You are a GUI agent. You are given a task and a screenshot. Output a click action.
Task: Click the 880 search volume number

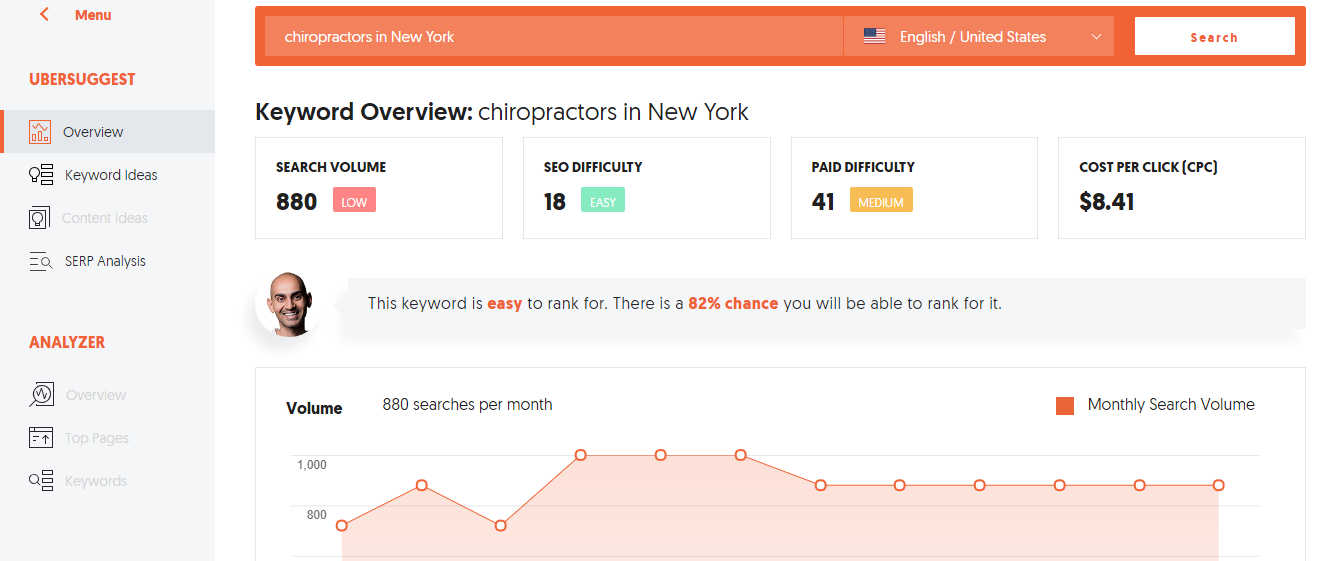click(296, 202)
